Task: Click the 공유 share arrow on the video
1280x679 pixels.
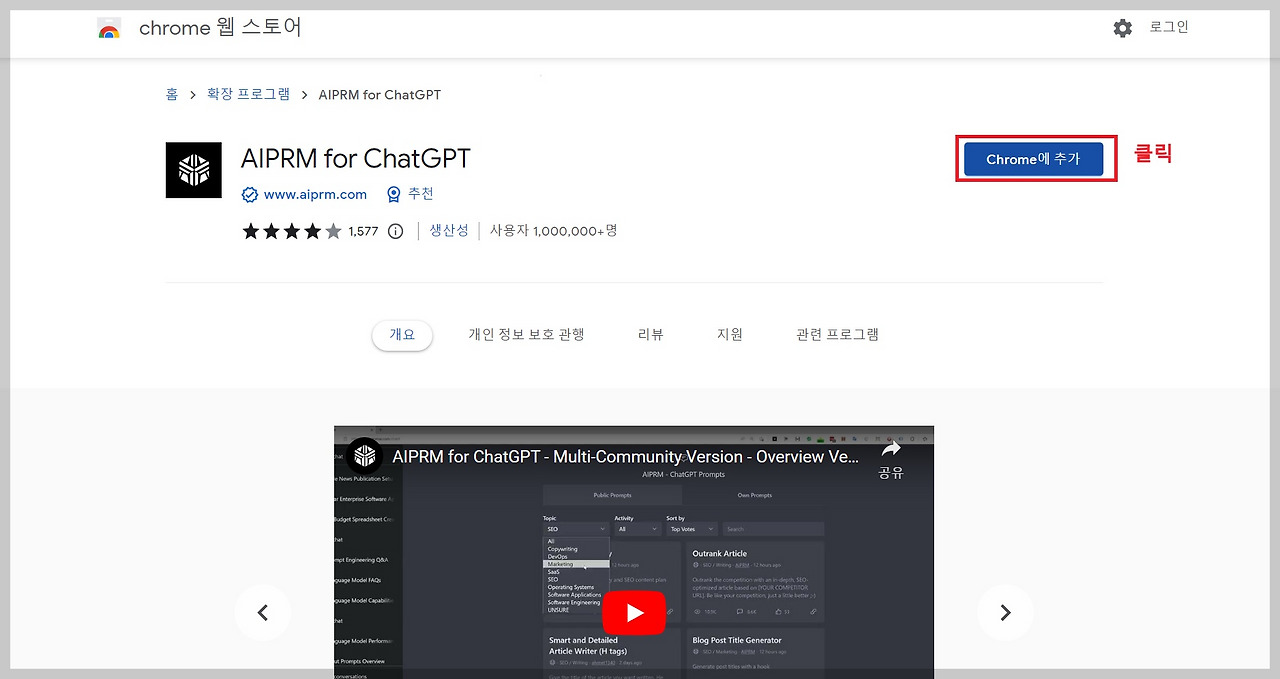Action: coord(891,458)
